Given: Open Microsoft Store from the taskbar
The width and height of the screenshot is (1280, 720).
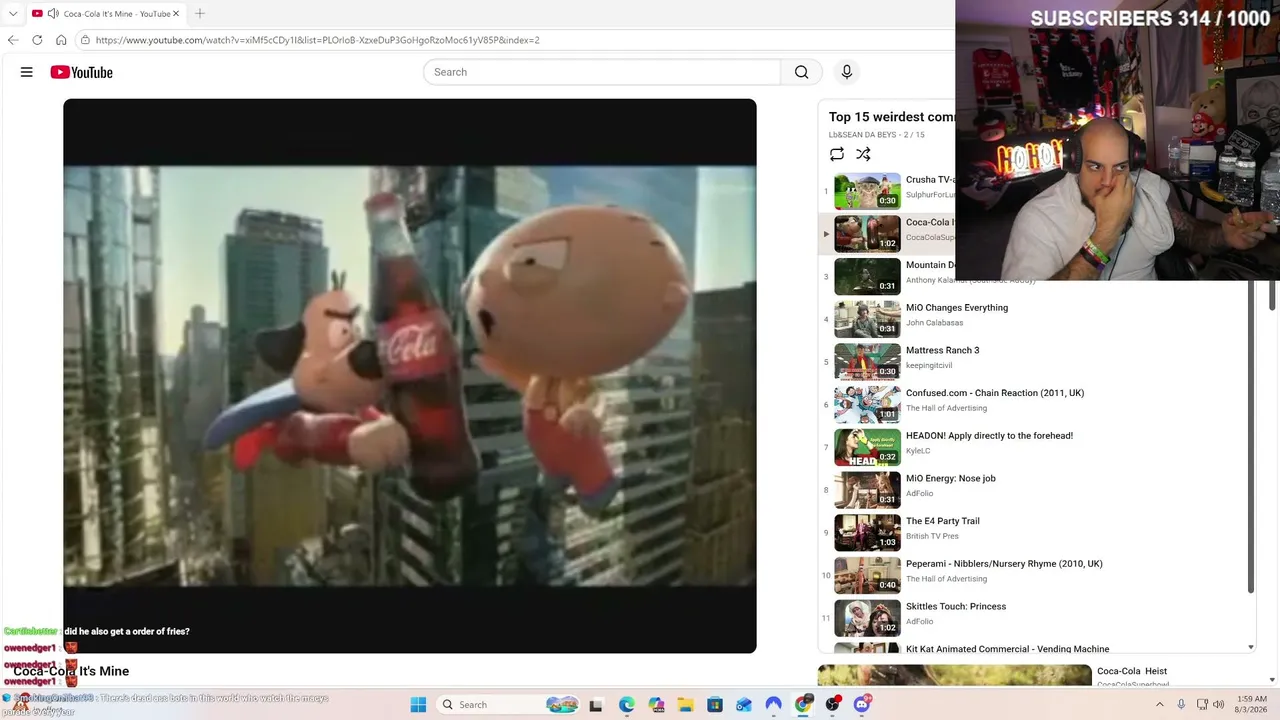Looking at the screenshot, I should coord(715,705).
